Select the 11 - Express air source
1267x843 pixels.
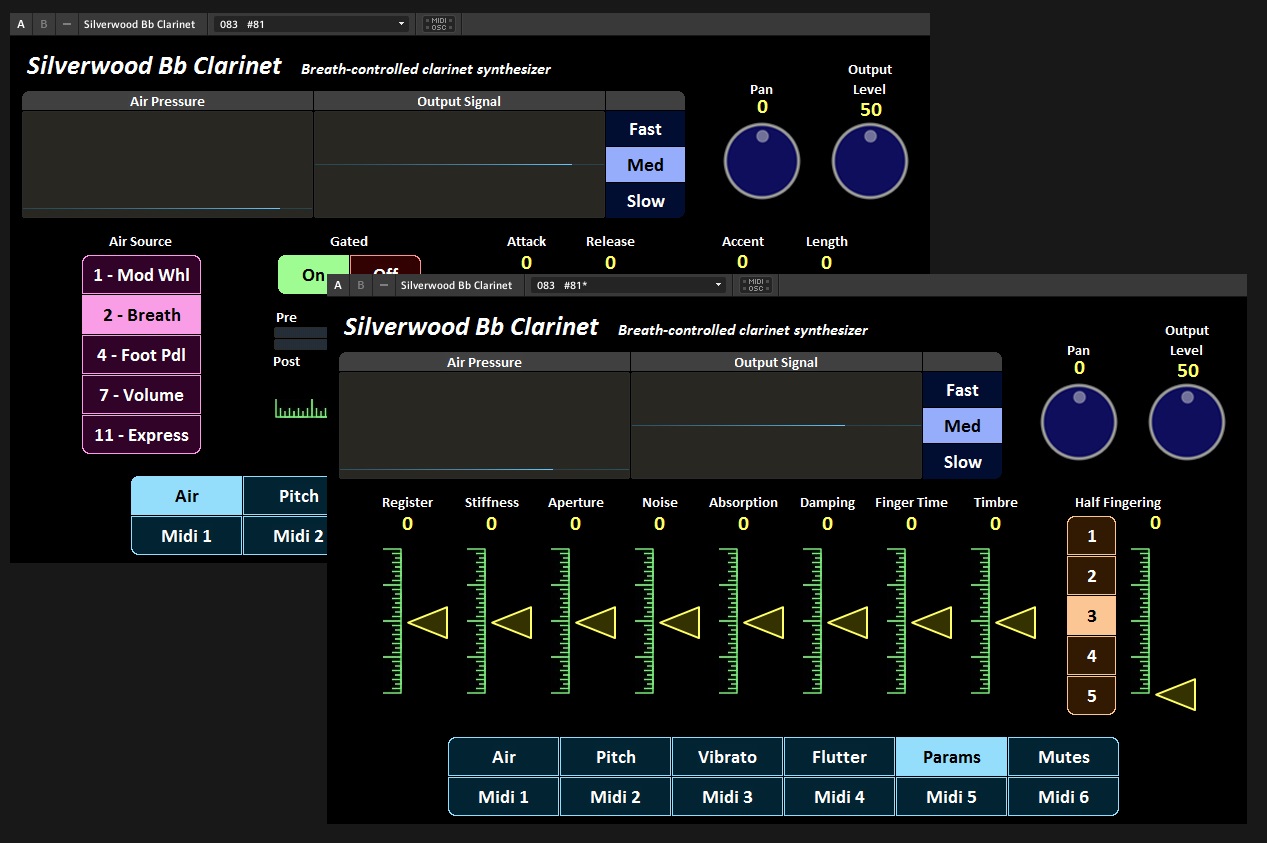141,435
